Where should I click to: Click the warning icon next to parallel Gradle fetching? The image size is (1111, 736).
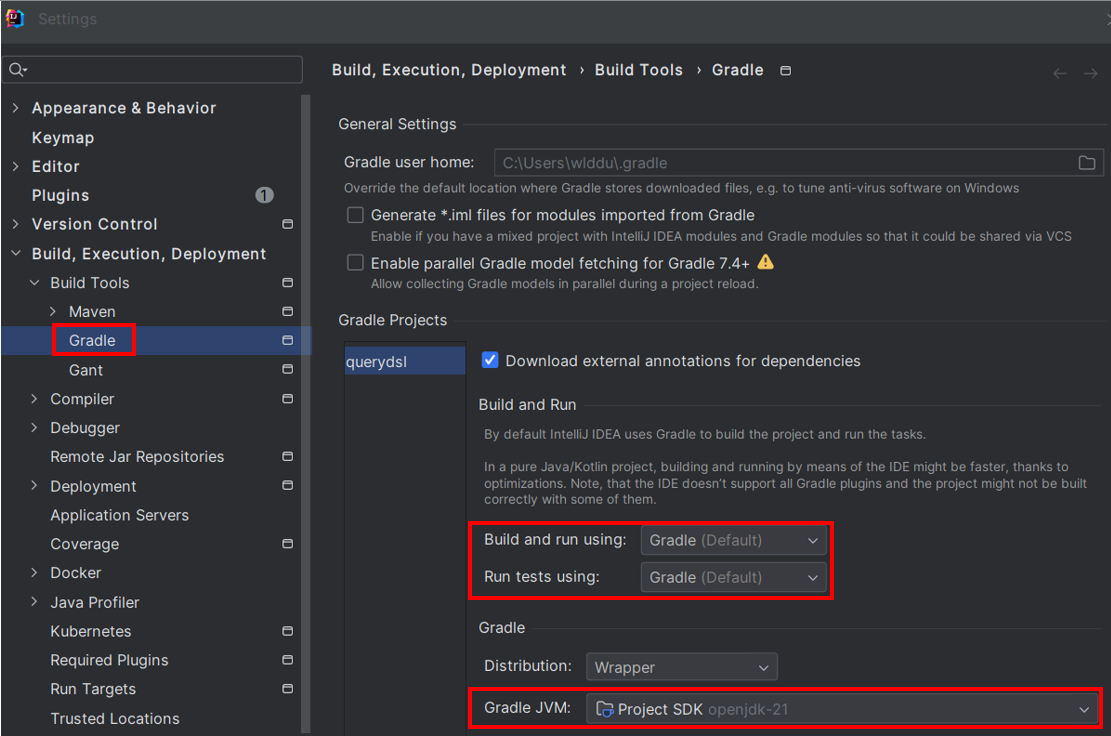[765, 262]
